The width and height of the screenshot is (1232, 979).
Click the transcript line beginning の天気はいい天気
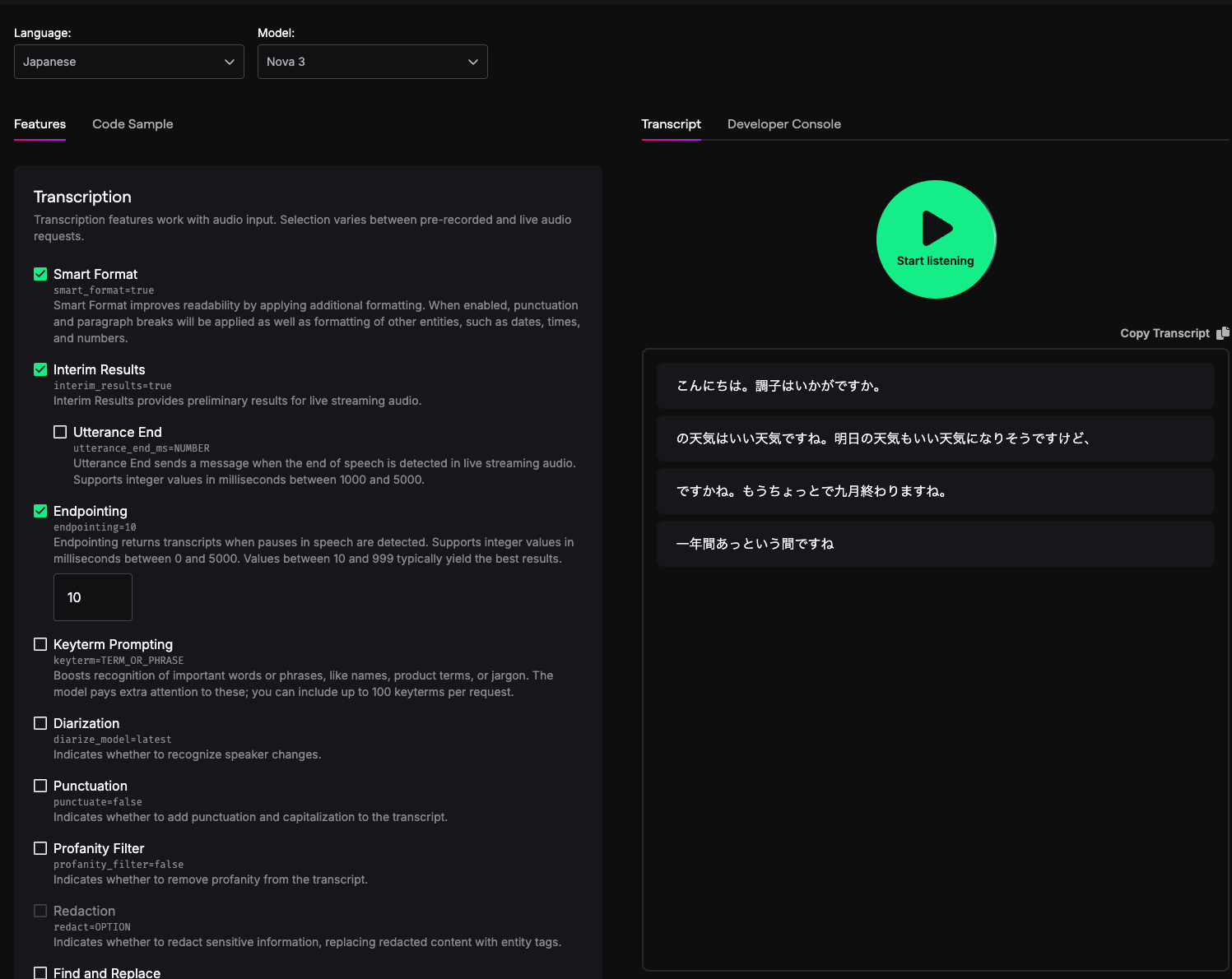[936, 438]
